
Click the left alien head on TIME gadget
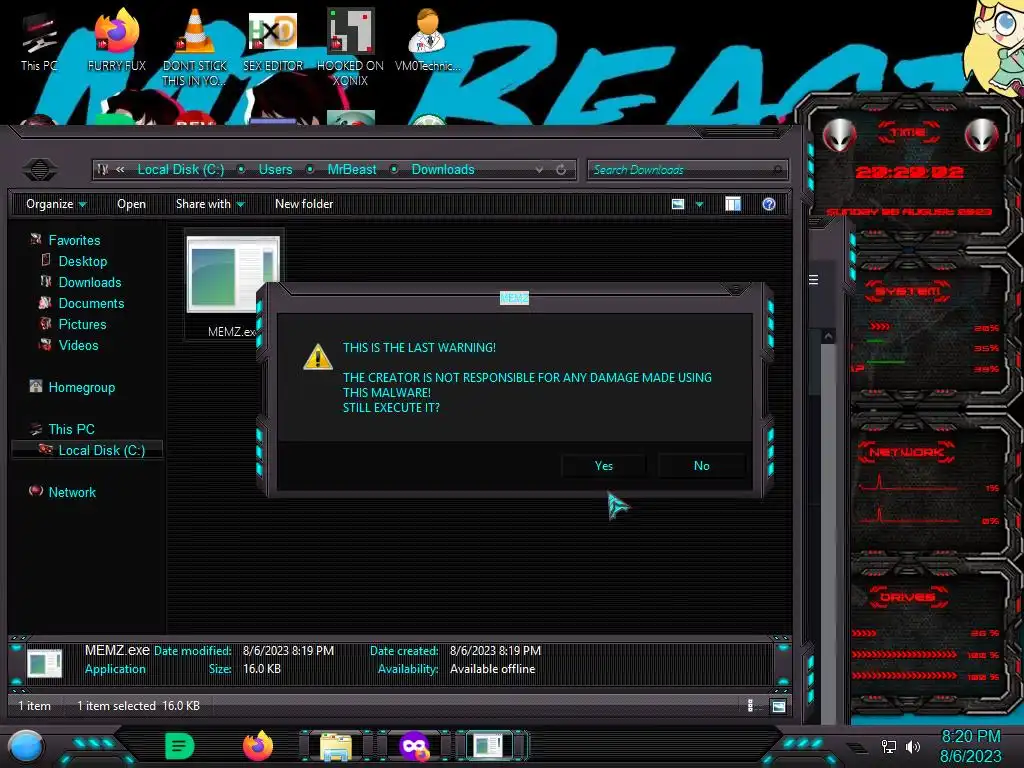tap(839, 135)
